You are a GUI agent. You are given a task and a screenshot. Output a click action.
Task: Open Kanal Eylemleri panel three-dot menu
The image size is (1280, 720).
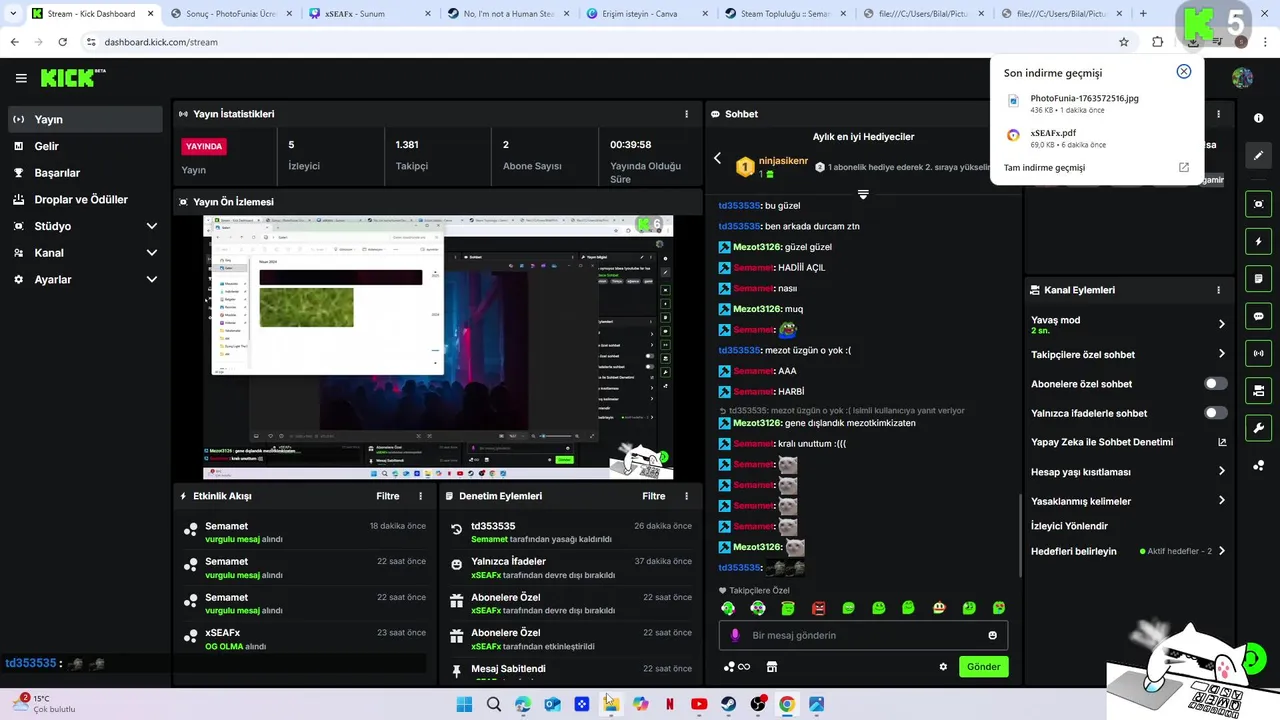[x=1218, y=290]
